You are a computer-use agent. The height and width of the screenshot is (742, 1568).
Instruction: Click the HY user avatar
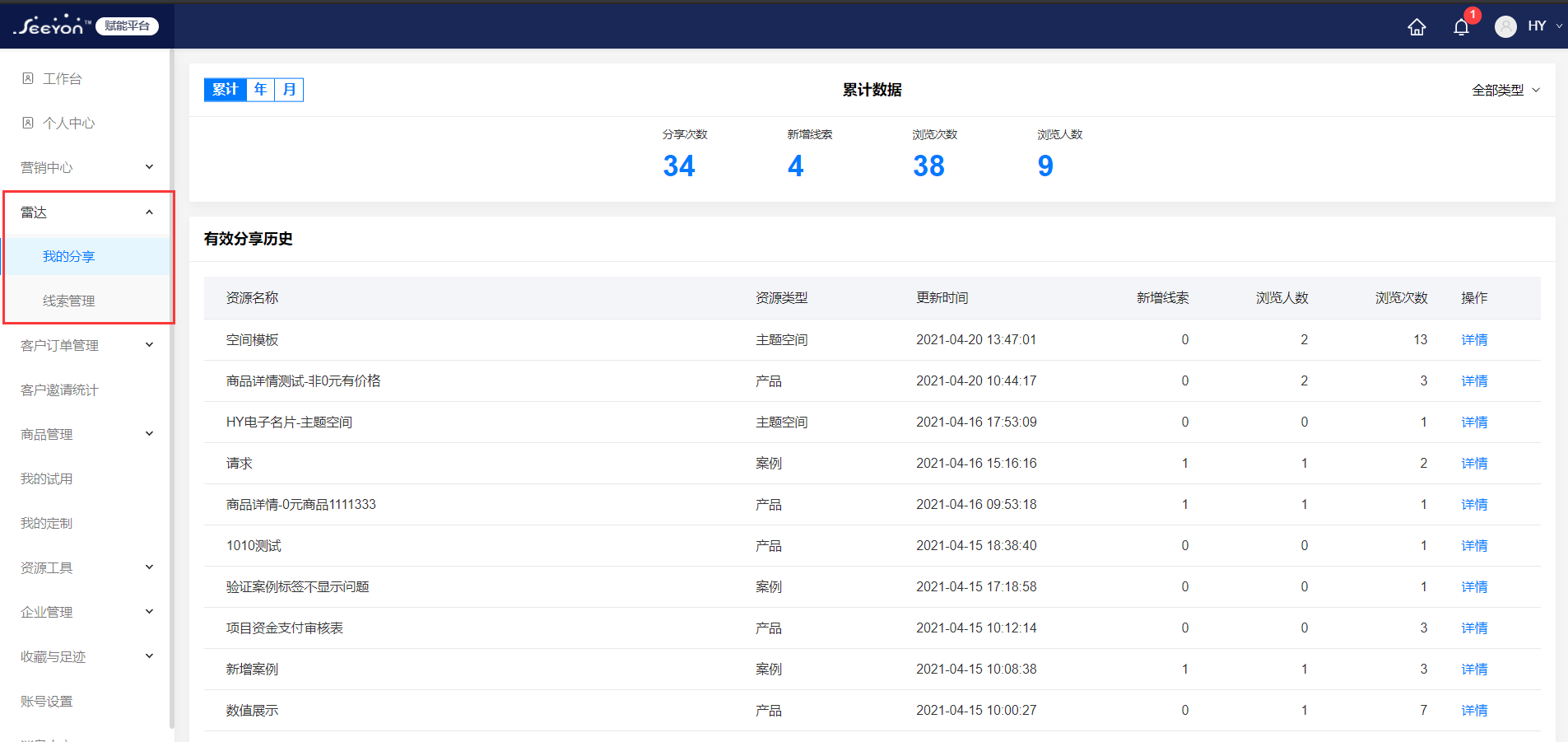[x=1505, y=26]
